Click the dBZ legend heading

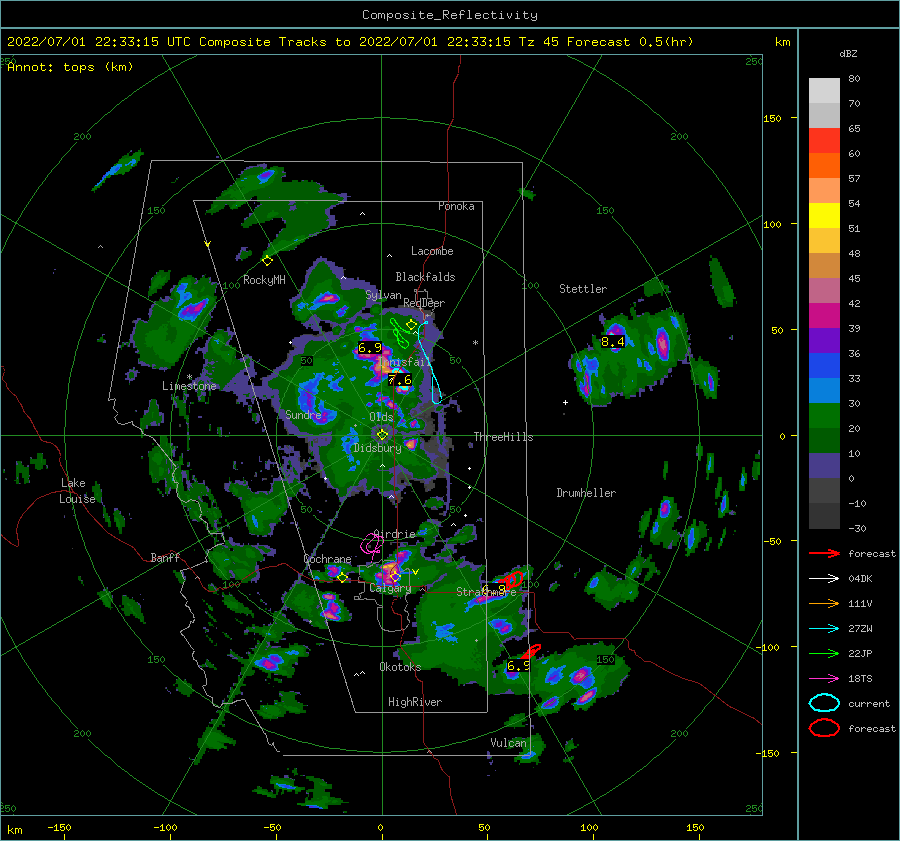[x=848, y=54]
